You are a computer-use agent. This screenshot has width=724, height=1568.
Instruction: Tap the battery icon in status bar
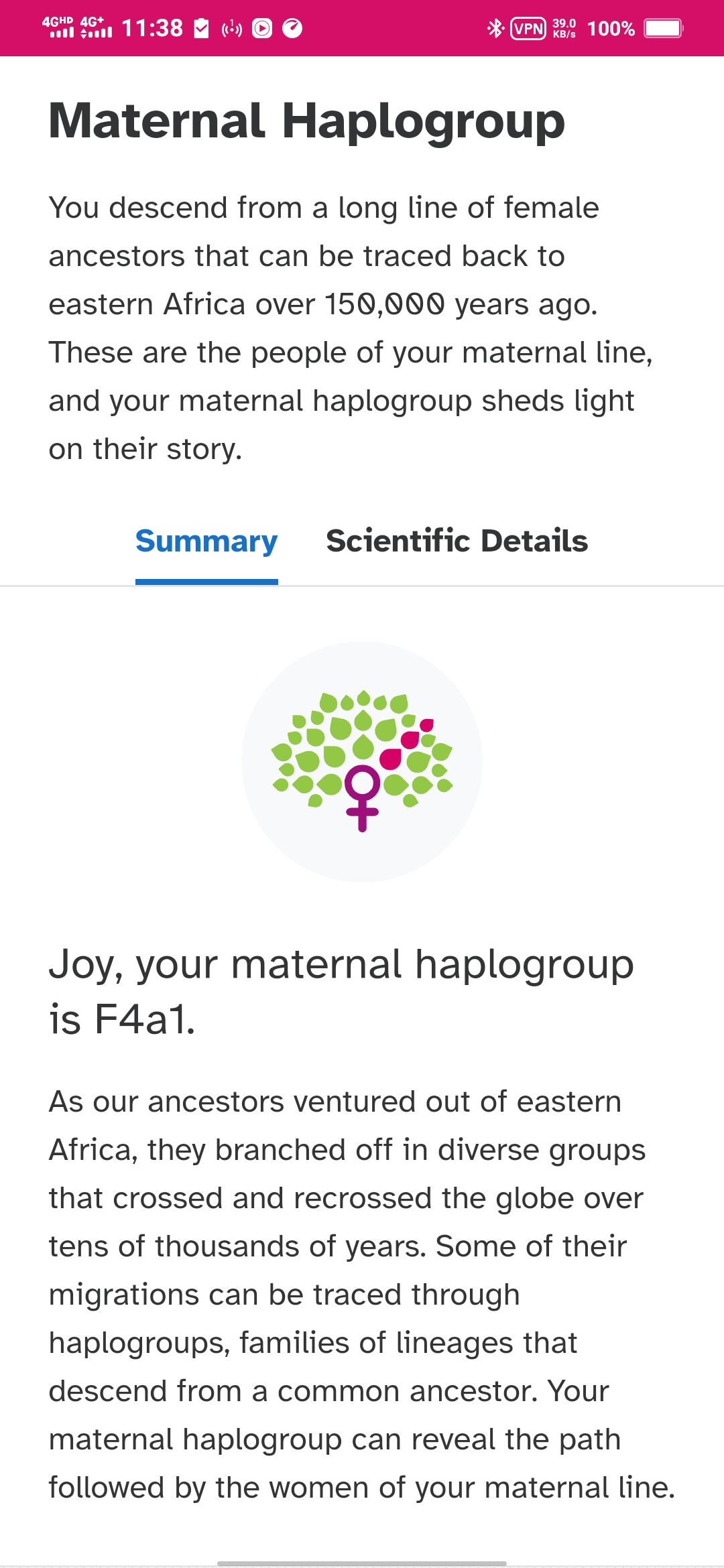point(663,28)
